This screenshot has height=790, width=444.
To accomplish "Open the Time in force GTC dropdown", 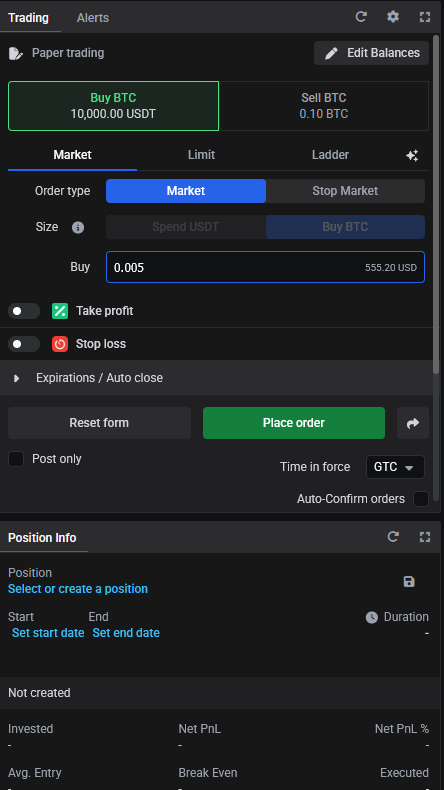I will pos(395,467).
